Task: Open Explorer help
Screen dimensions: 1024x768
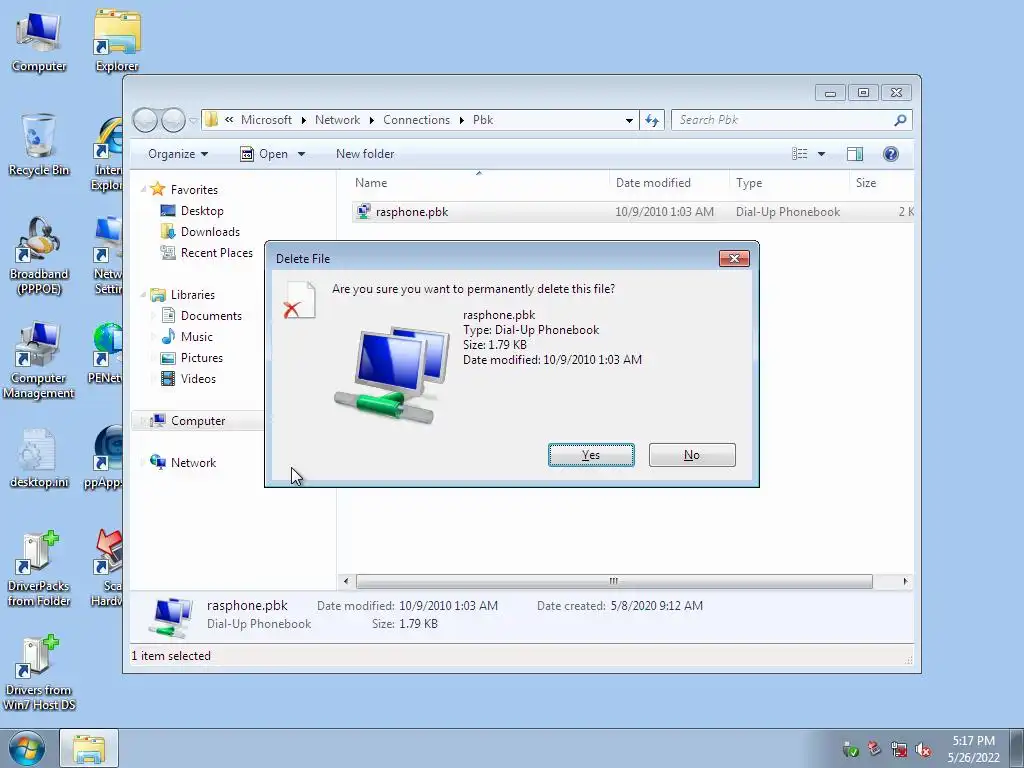Action: click(x=891, y=154)
